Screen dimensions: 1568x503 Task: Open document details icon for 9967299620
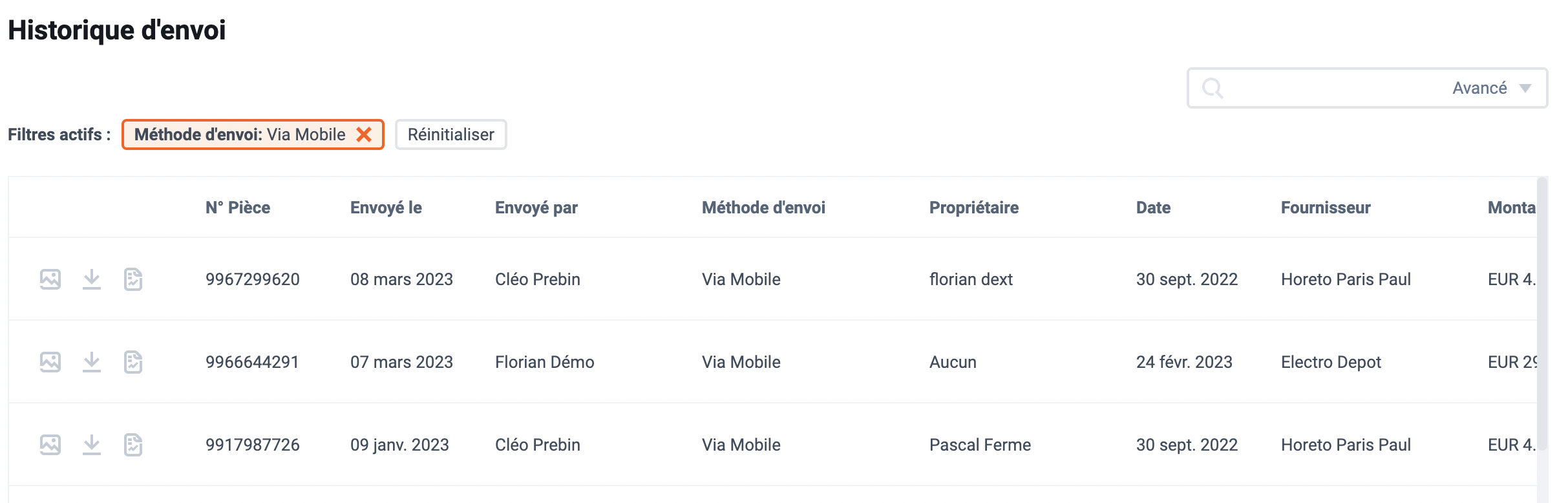[133, 279]
